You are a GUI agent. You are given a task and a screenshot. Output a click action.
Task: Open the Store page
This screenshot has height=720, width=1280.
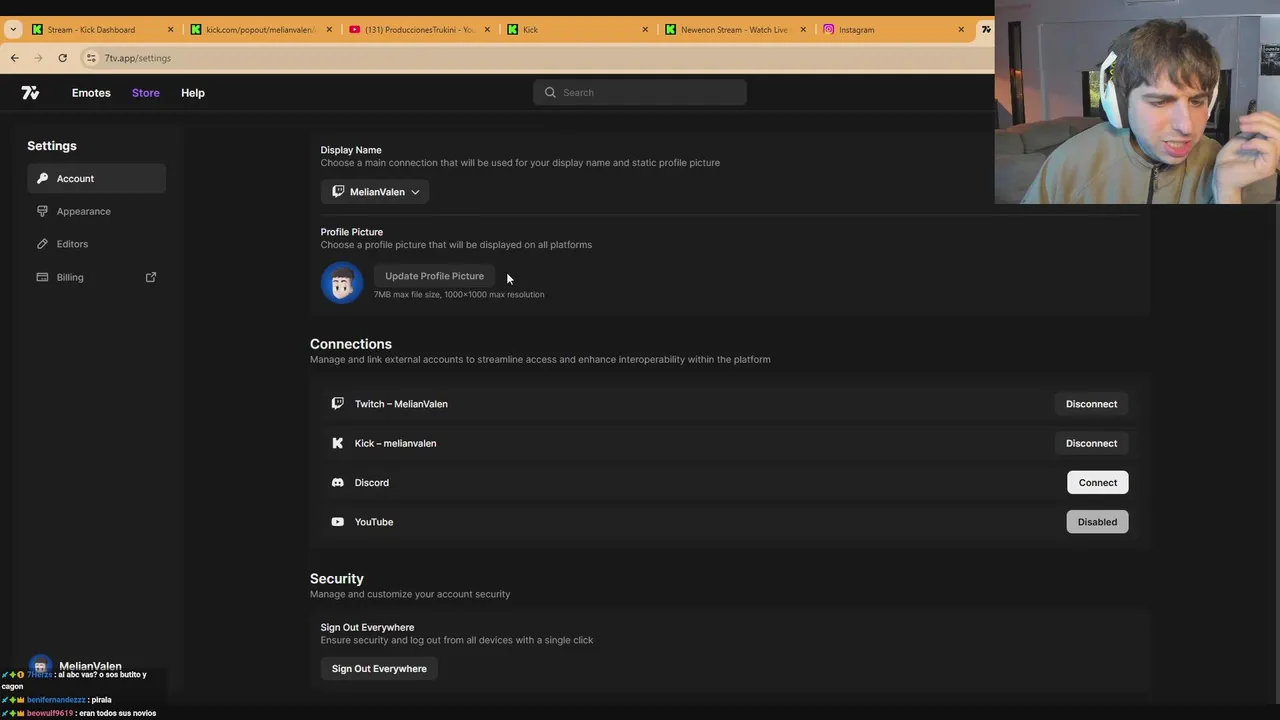(x=146, y=93)
